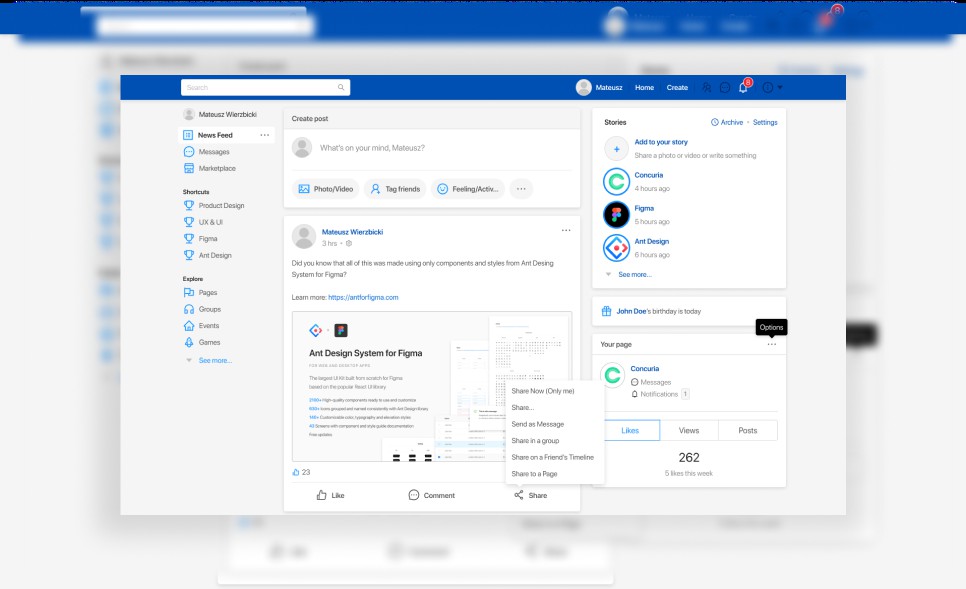Click the Events house icon
The width and height of the screenshot is (966, 589).
coord(189,325)
